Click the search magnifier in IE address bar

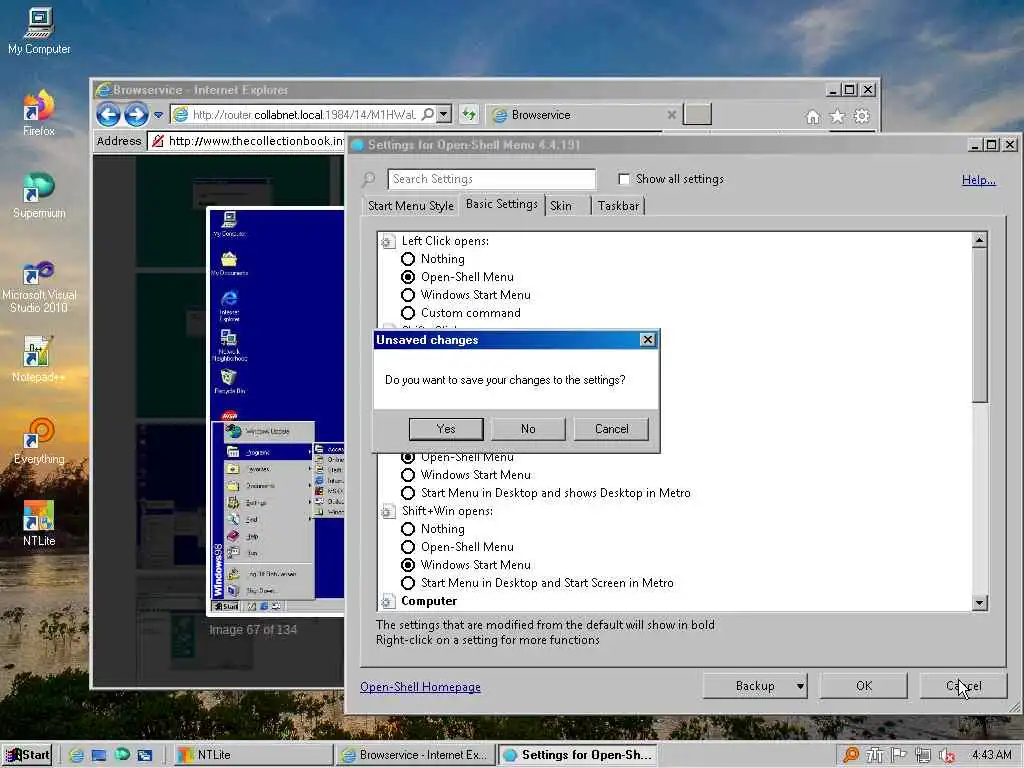point(428,115)
